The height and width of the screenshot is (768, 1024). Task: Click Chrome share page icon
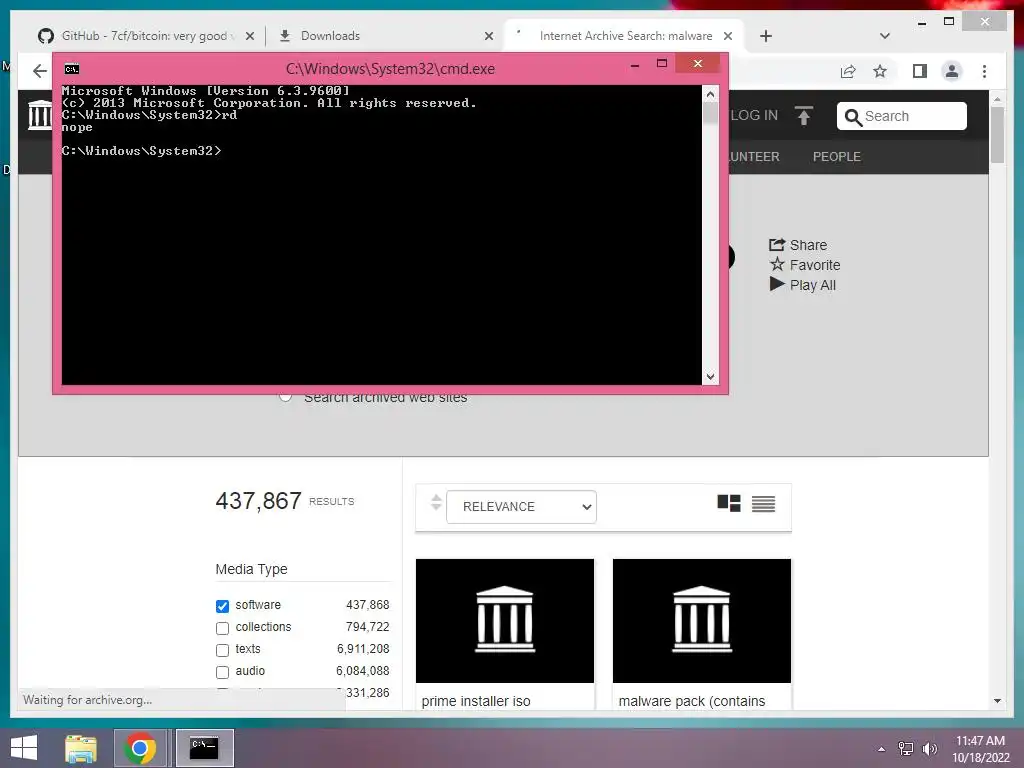848,71
